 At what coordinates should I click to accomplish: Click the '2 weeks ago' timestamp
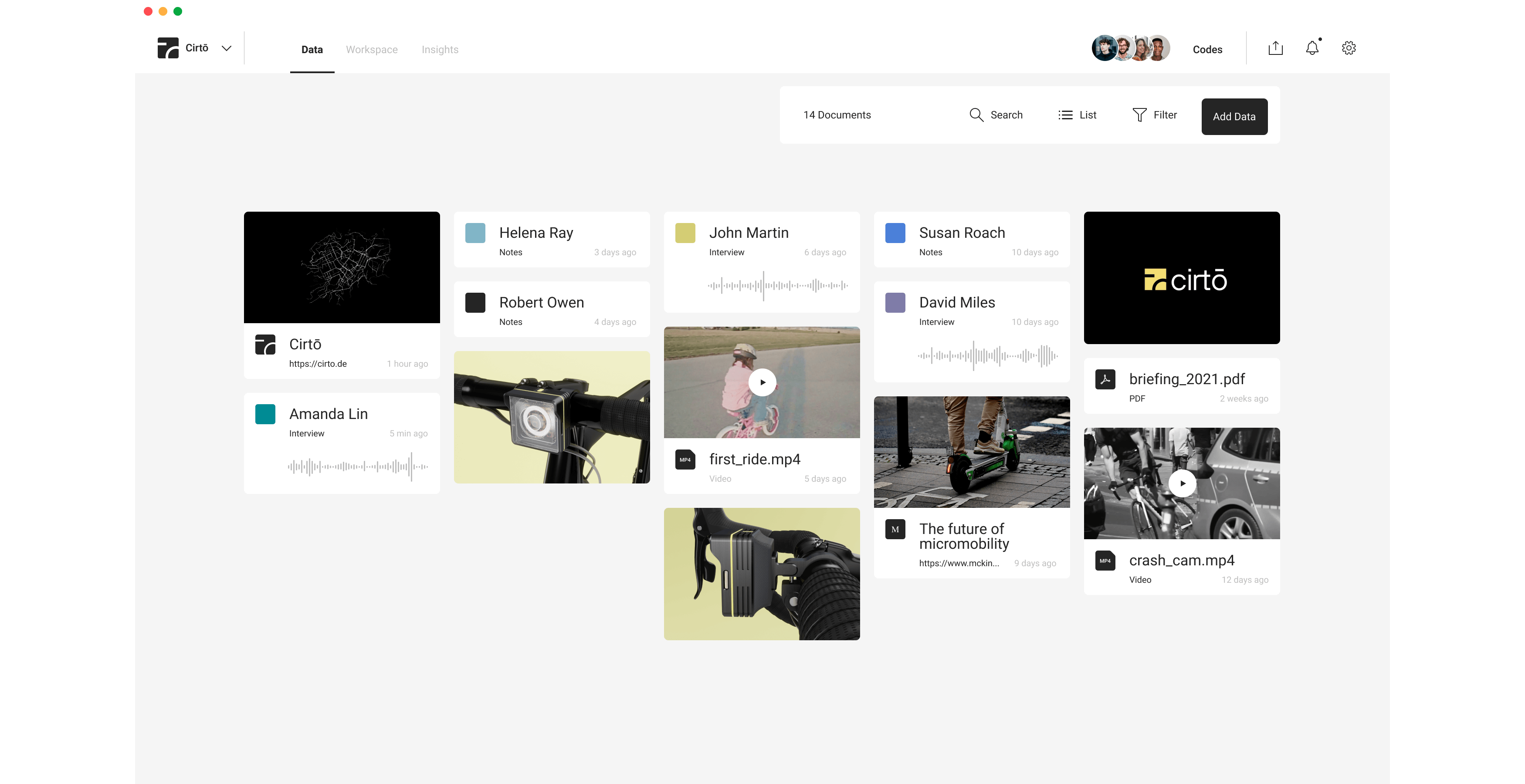point(1244,399)
